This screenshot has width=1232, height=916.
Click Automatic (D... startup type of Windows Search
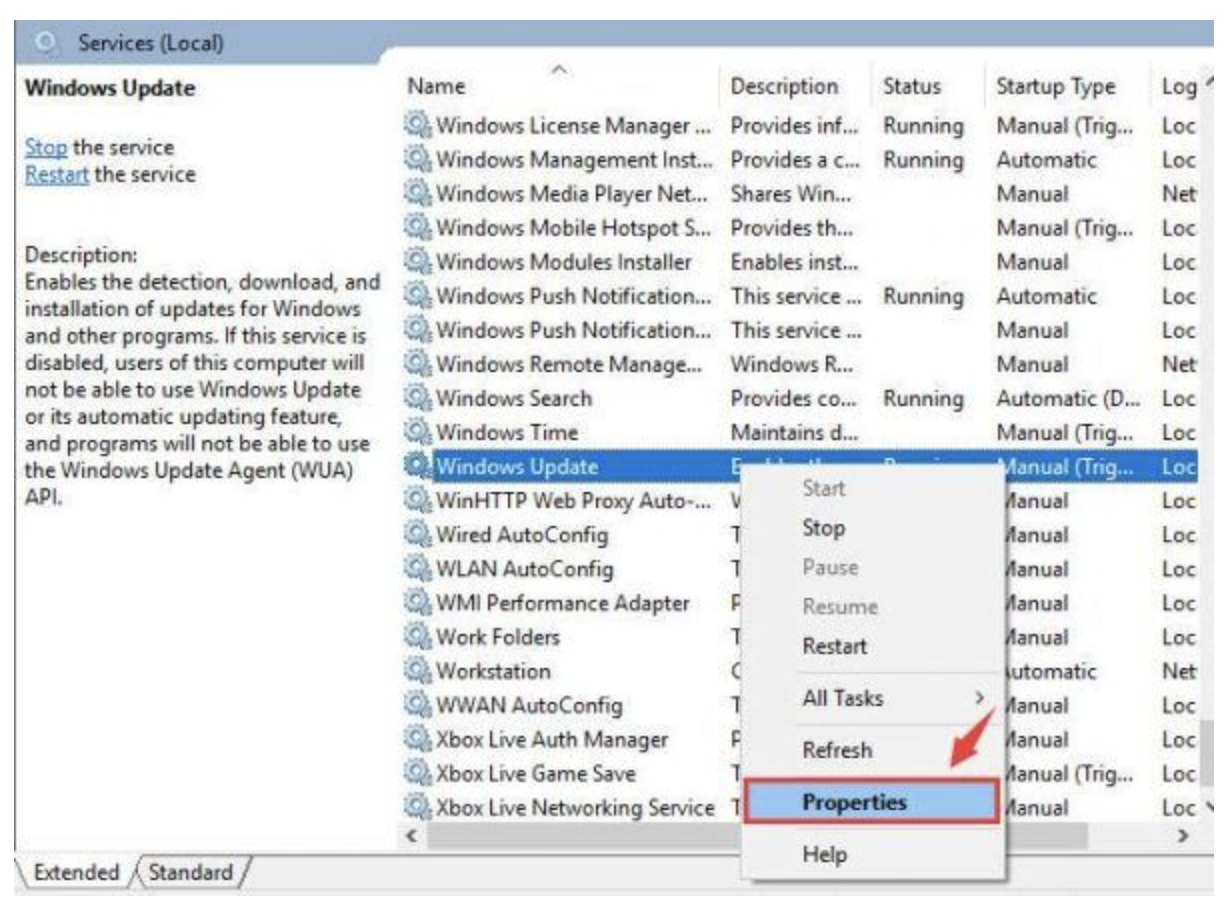tap(1068, 398)
